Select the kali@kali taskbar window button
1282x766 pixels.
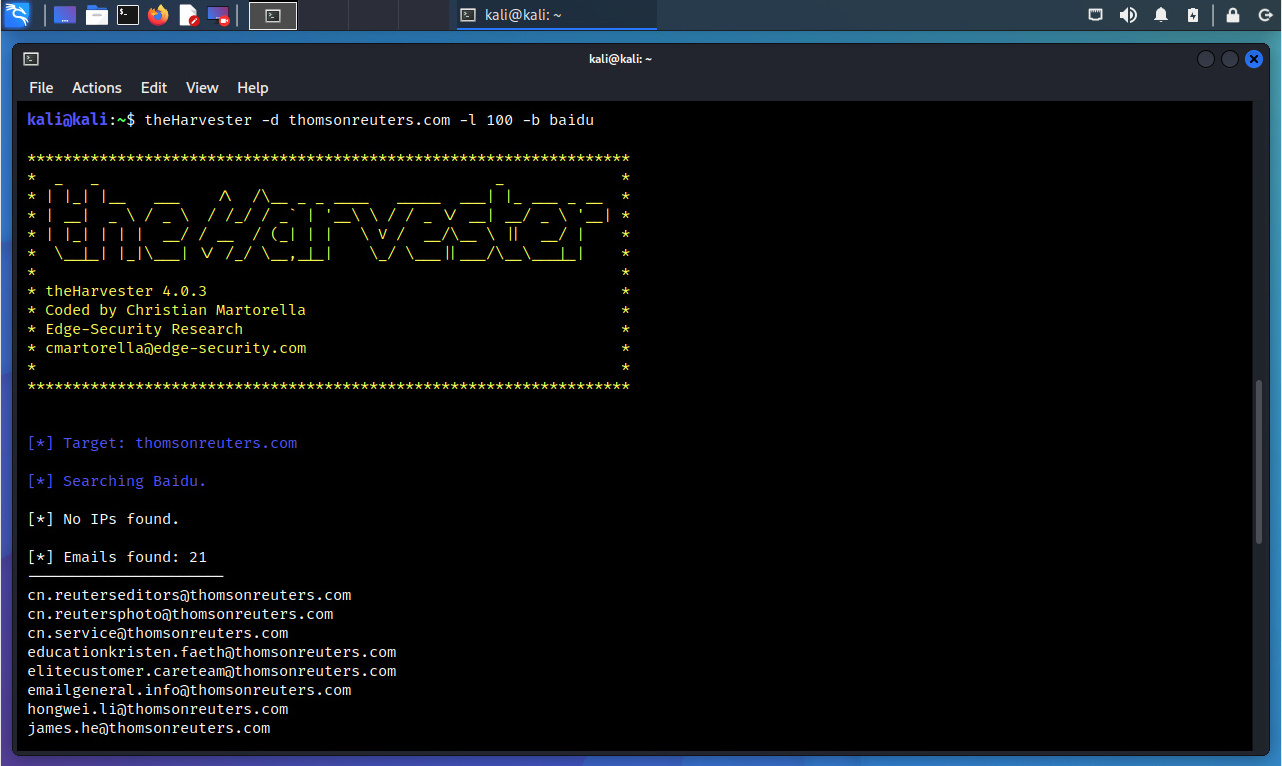click(556, 15)
